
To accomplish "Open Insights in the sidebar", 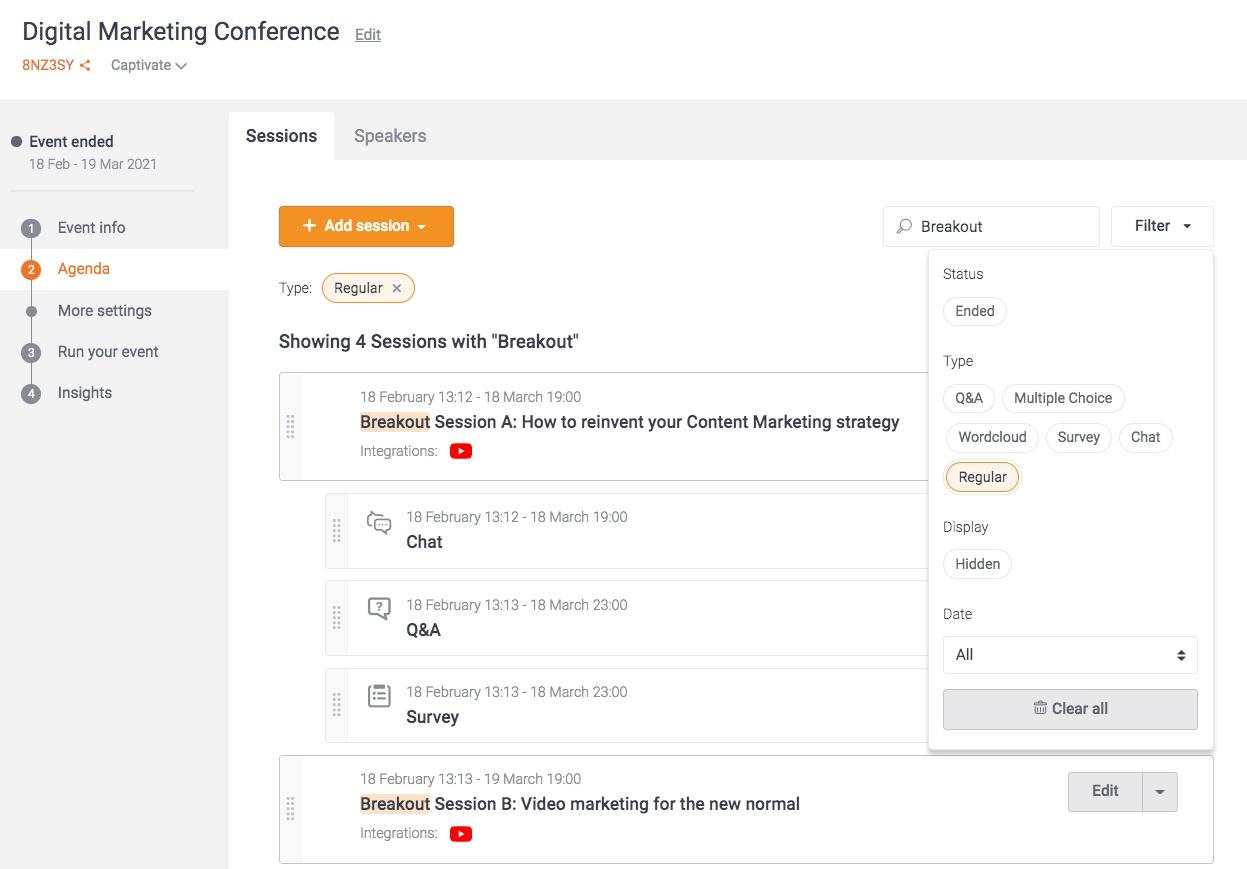I will (85, 393).
